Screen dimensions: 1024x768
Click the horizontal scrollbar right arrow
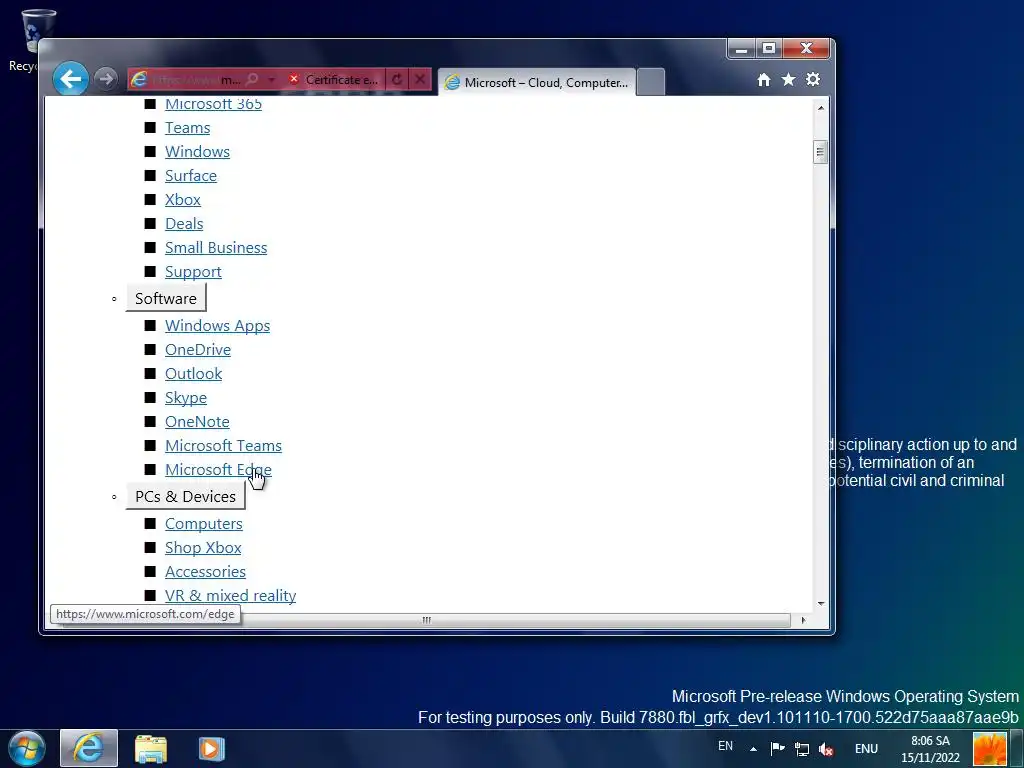[803, 620]
